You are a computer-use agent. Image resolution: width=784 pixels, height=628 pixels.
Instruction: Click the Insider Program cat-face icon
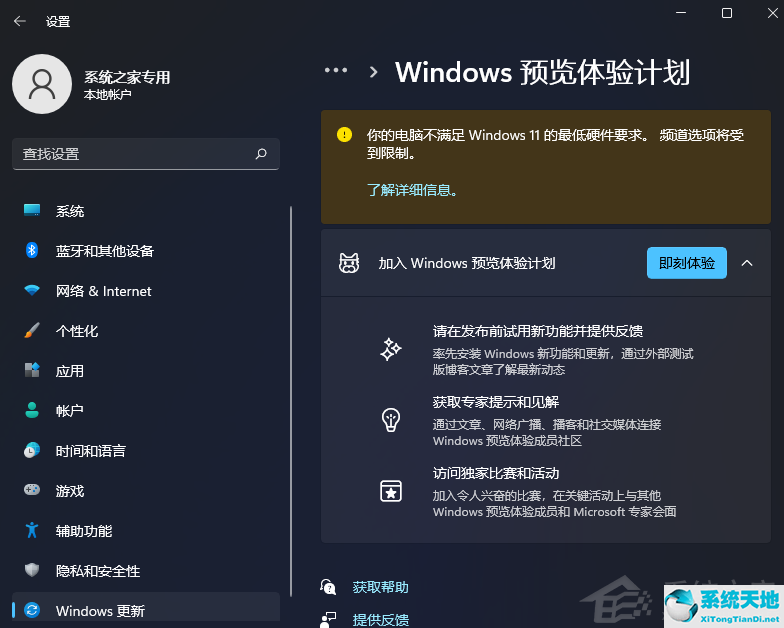tap(349, 263)
